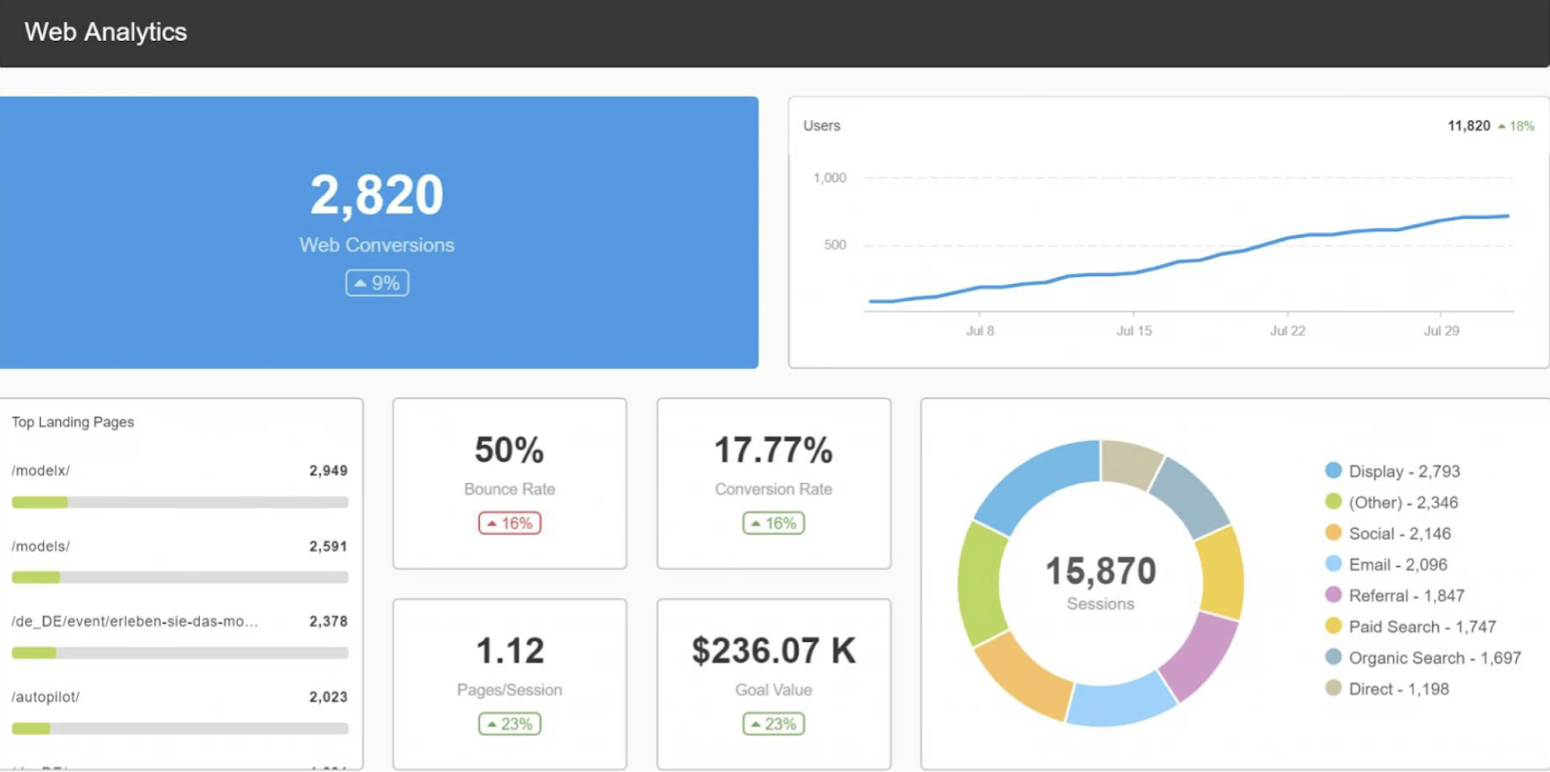Click the 9% growth badge on Web Conversions
The width and height of the screenshot is (1550, 772).
(x=376, y=283)
